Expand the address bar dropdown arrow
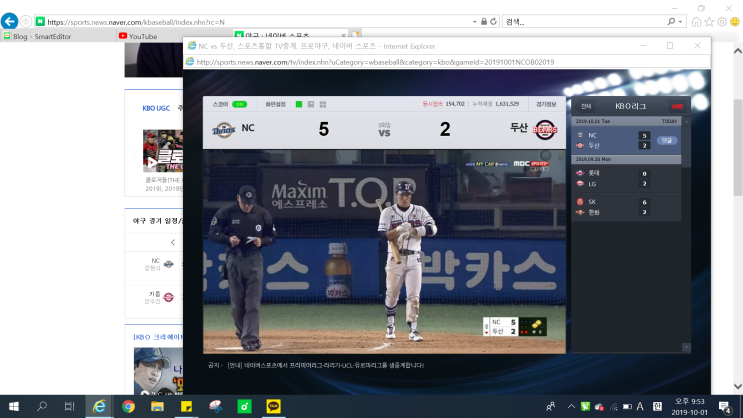This screenshot has width=743, height=418. tap(474, 22)
